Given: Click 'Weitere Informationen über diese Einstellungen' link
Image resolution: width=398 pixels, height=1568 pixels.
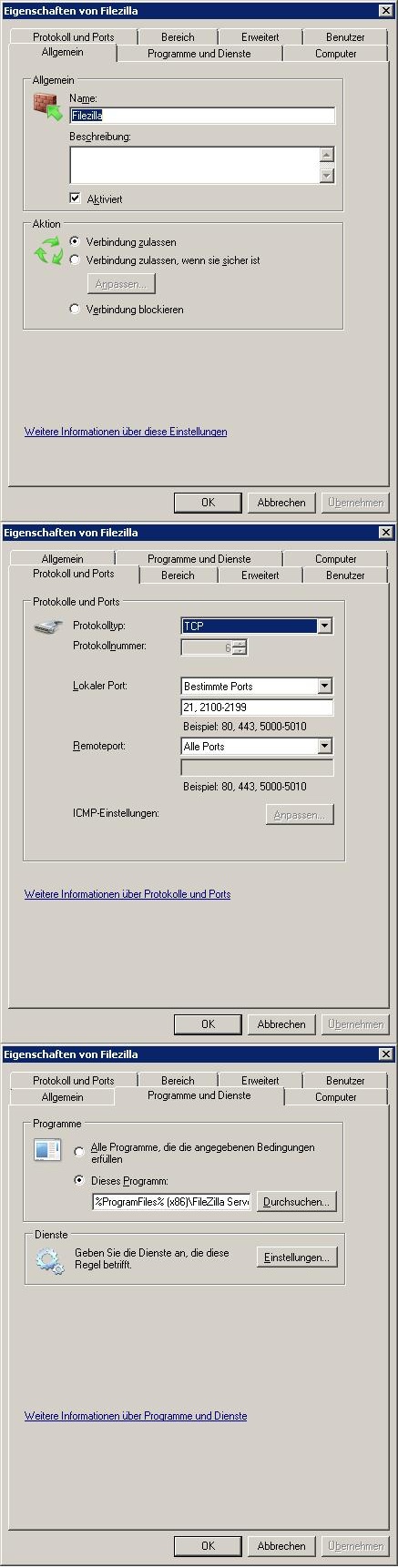Looking at the screenshot, I should click(x=126, y=432).
